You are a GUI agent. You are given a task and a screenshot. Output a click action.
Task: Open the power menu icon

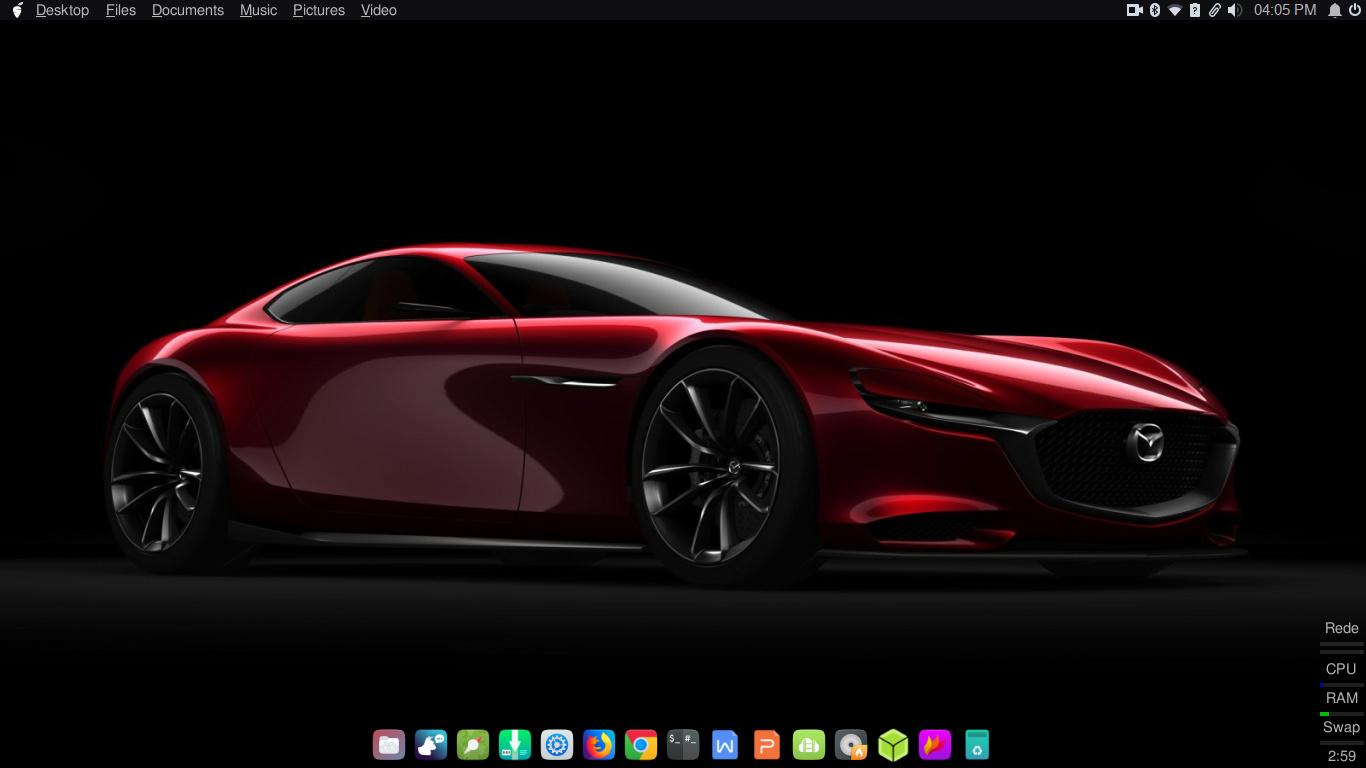1355,10
